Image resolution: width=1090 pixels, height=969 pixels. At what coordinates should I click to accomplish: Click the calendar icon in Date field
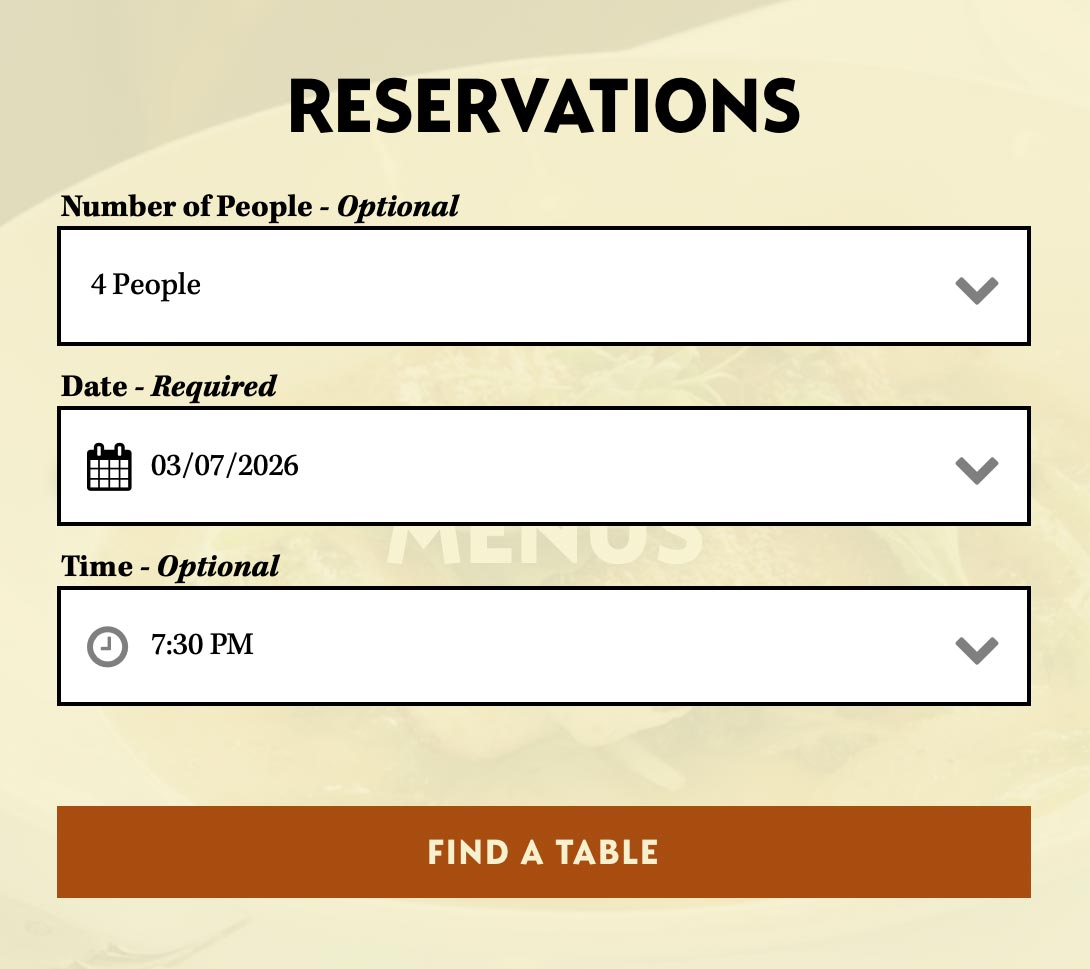click(109, 467)
